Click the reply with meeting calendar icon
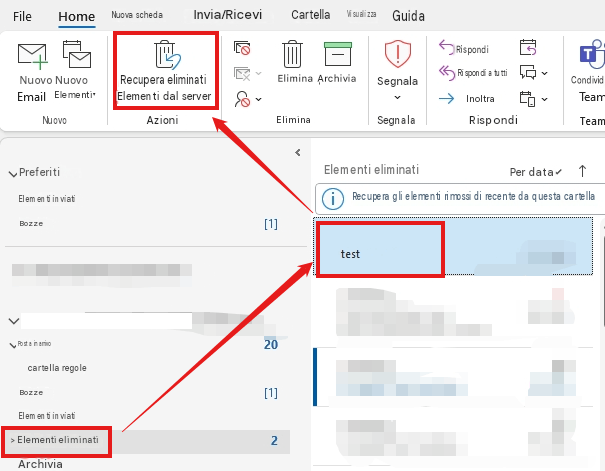Viewport: 605px width, 471px height. [528, 48]
